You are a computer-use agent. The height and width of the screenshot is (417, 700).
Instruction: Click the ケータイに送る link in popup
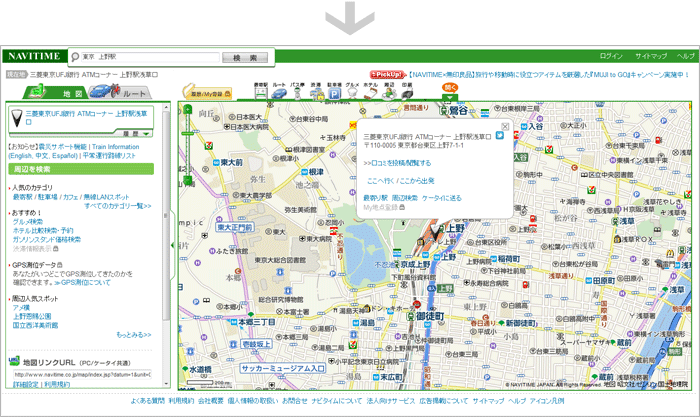tap(442, 198)
